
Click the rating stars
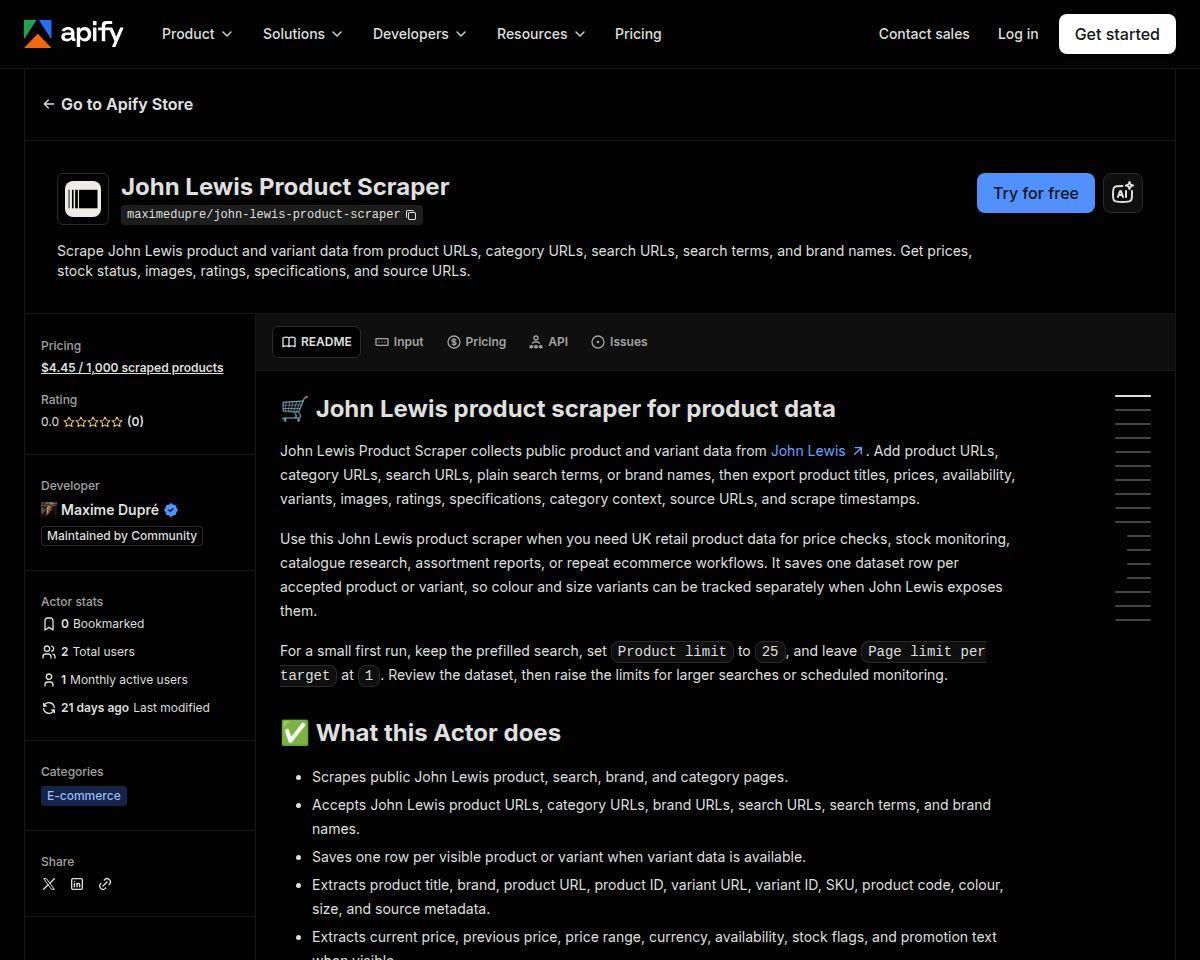coord(93,422)
